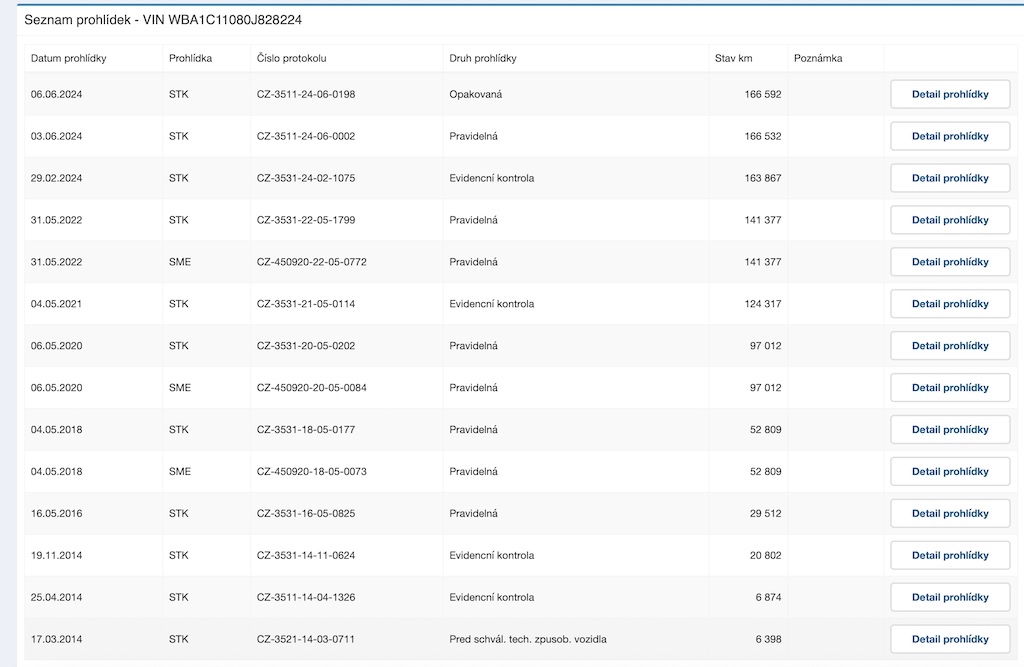View detail for SME protocol CZ-450920-18-05-0073

coord(950,472)
